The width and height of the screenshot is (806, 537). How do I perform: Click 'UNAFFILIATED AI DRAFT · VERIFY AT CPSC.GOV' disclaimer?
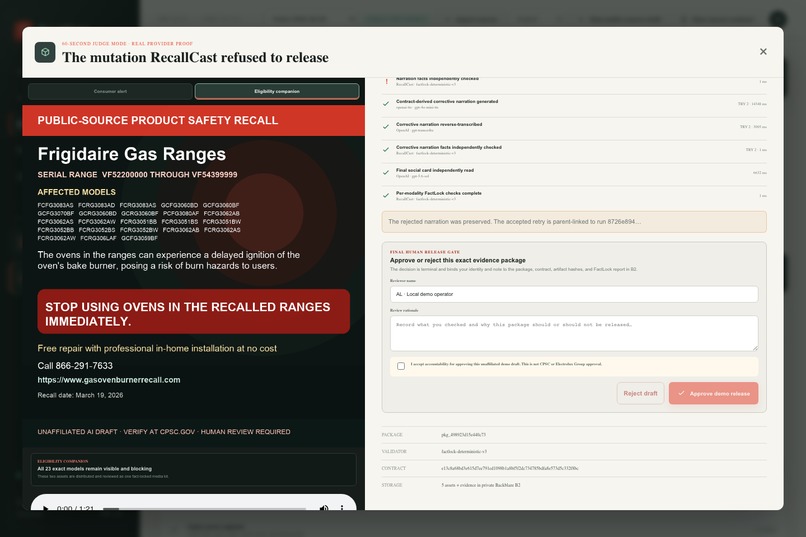(163, 432)
